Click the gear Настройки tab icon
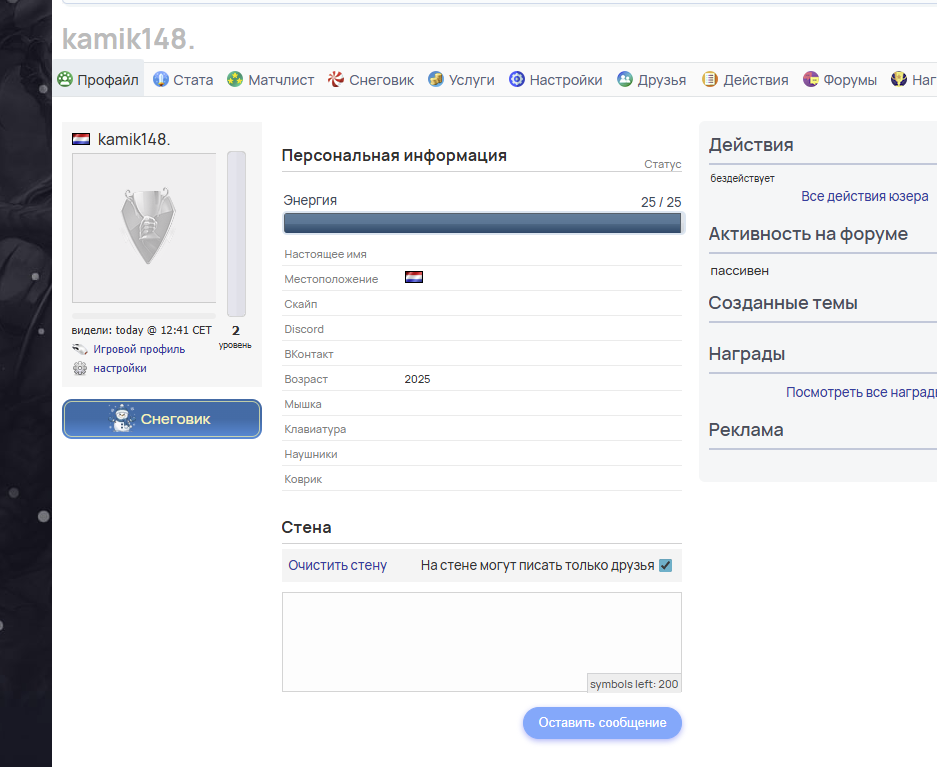 [x=517, y=79]
